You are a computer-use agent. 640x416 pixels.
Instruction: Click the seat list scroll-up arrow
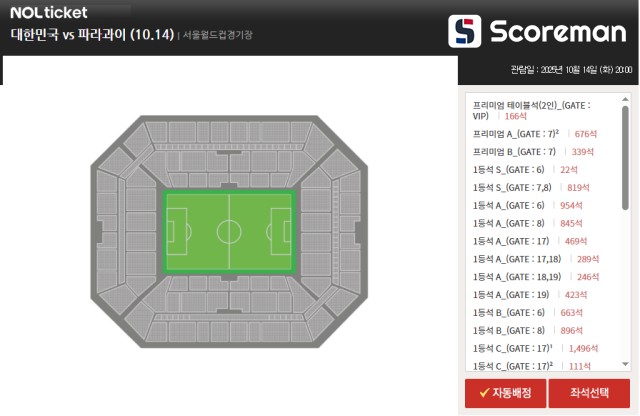point(625,100)
